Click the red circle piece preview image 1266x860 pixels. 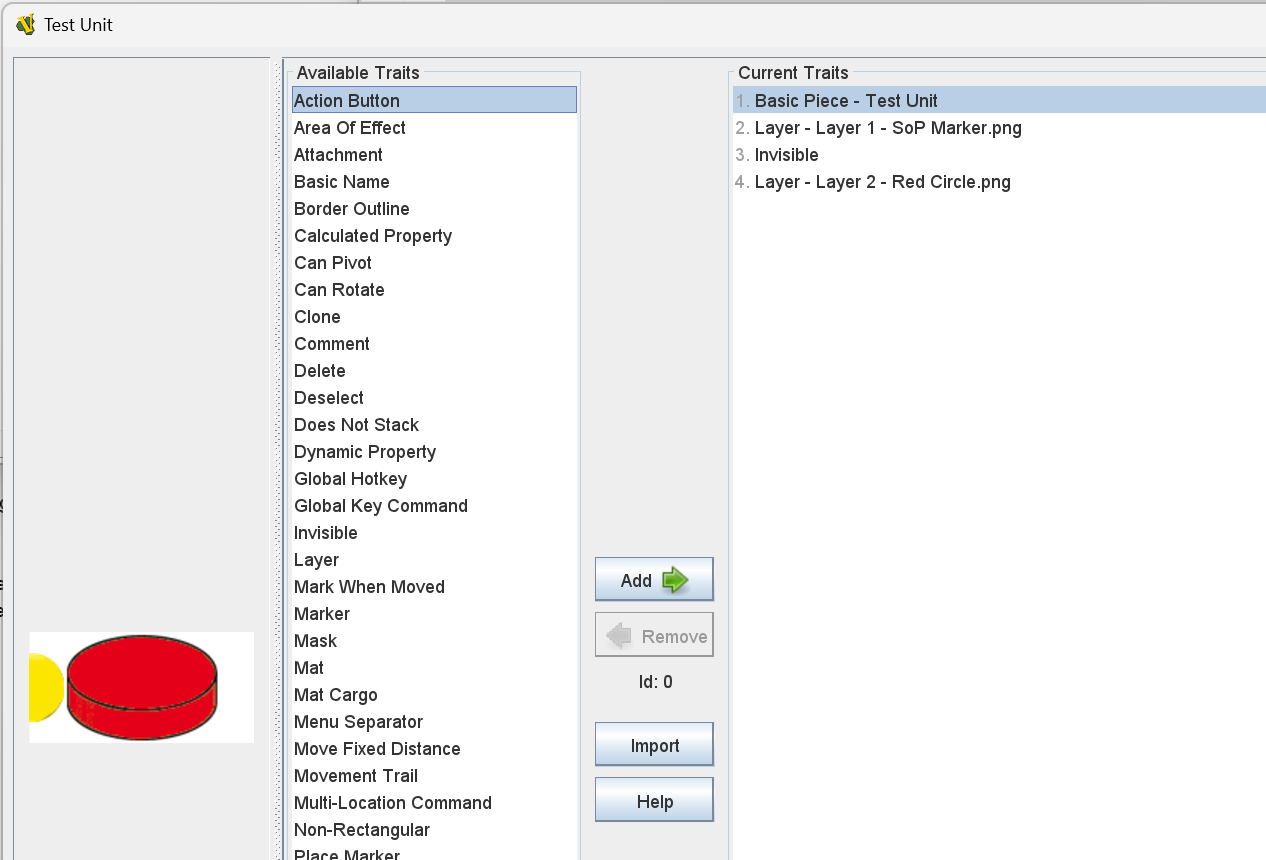point(142,687)
